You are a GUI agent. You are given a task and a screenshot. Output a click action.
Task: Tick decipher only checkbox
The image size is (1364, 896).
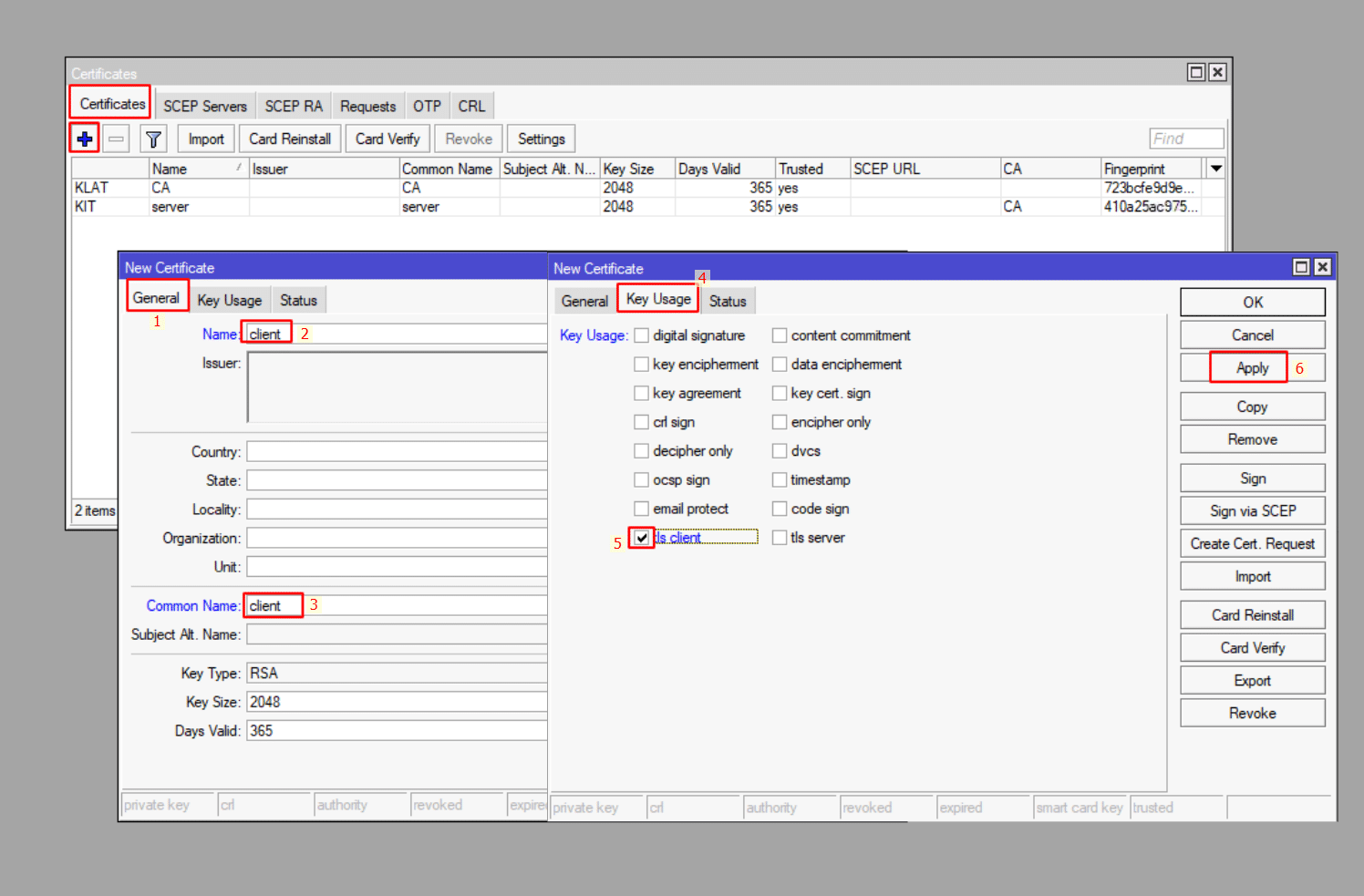642,451
